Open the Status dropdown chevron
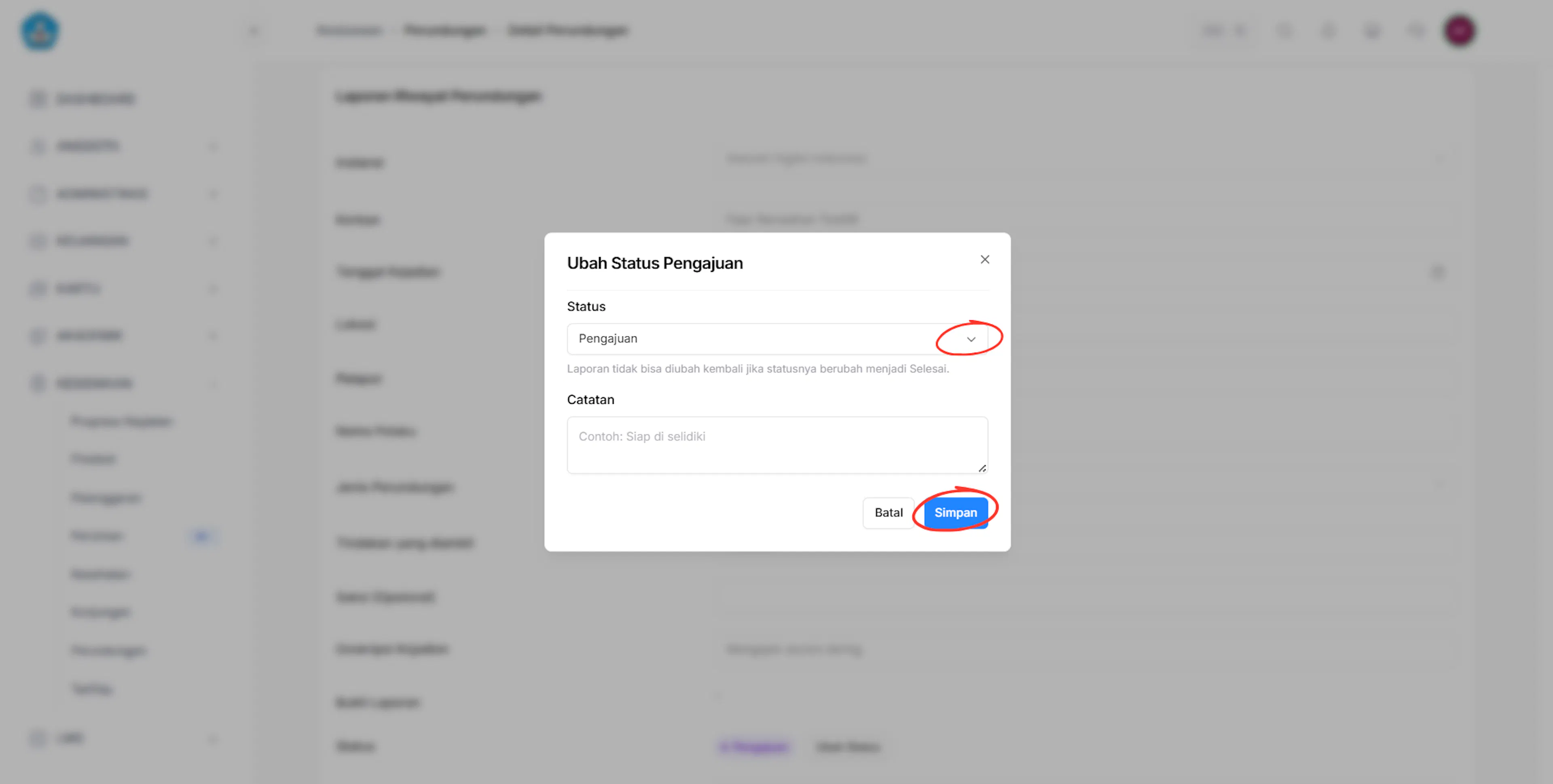 [971, 339]
